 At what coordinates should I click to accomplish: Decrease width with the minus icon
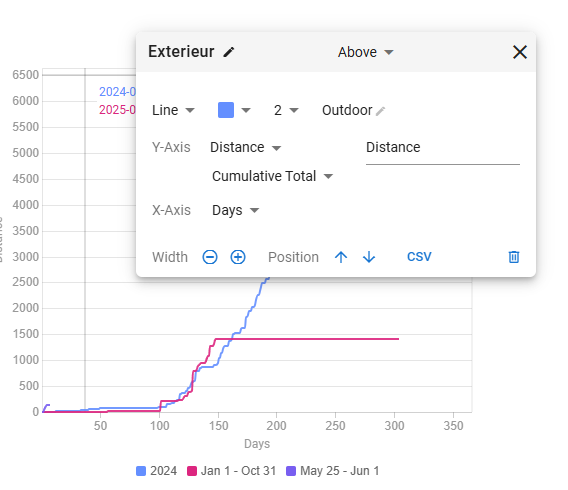(210, 257)
